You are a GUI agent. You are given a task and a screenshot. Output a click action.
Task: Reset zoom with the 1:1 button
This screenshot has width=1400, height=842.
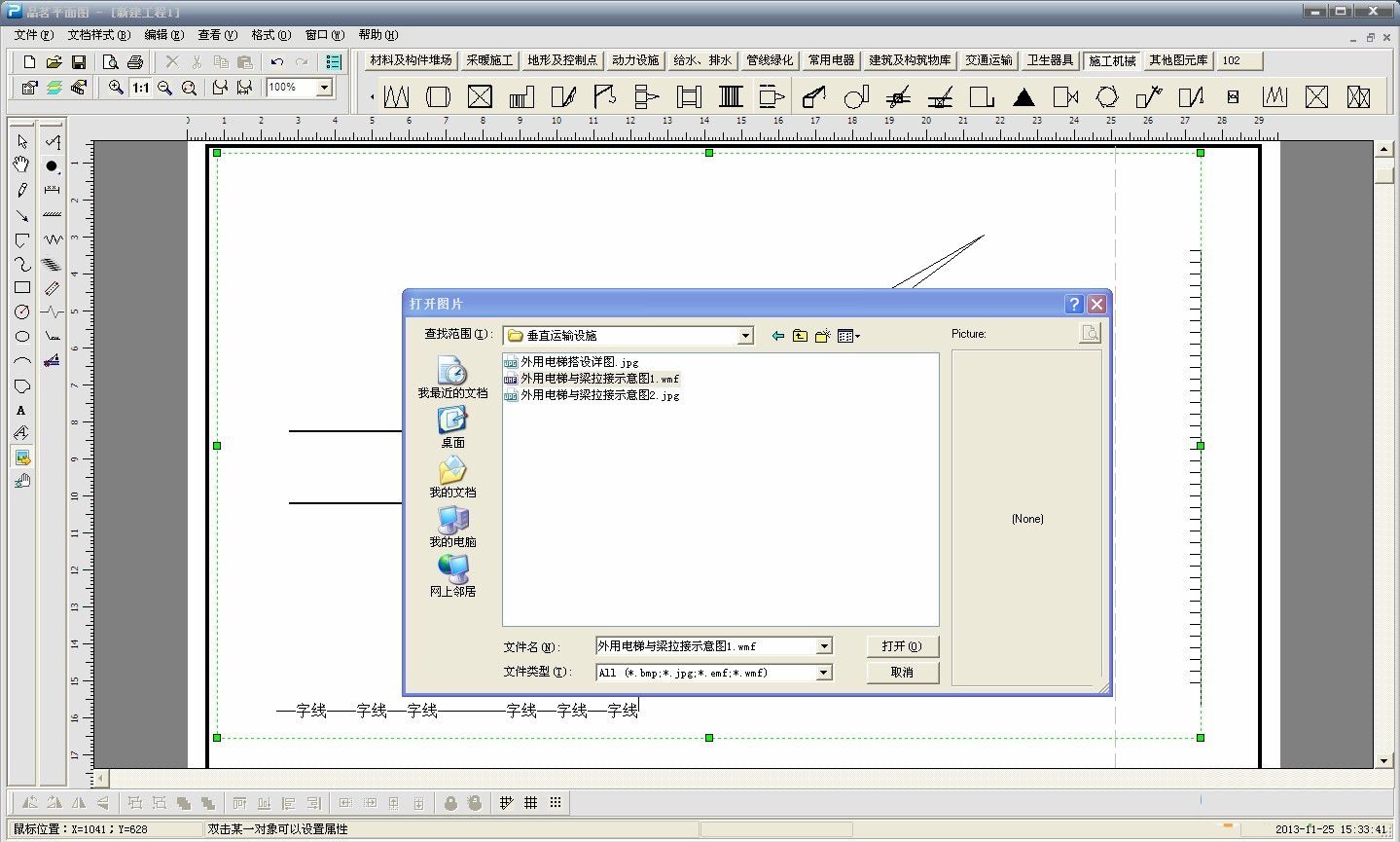click(141, 88)
